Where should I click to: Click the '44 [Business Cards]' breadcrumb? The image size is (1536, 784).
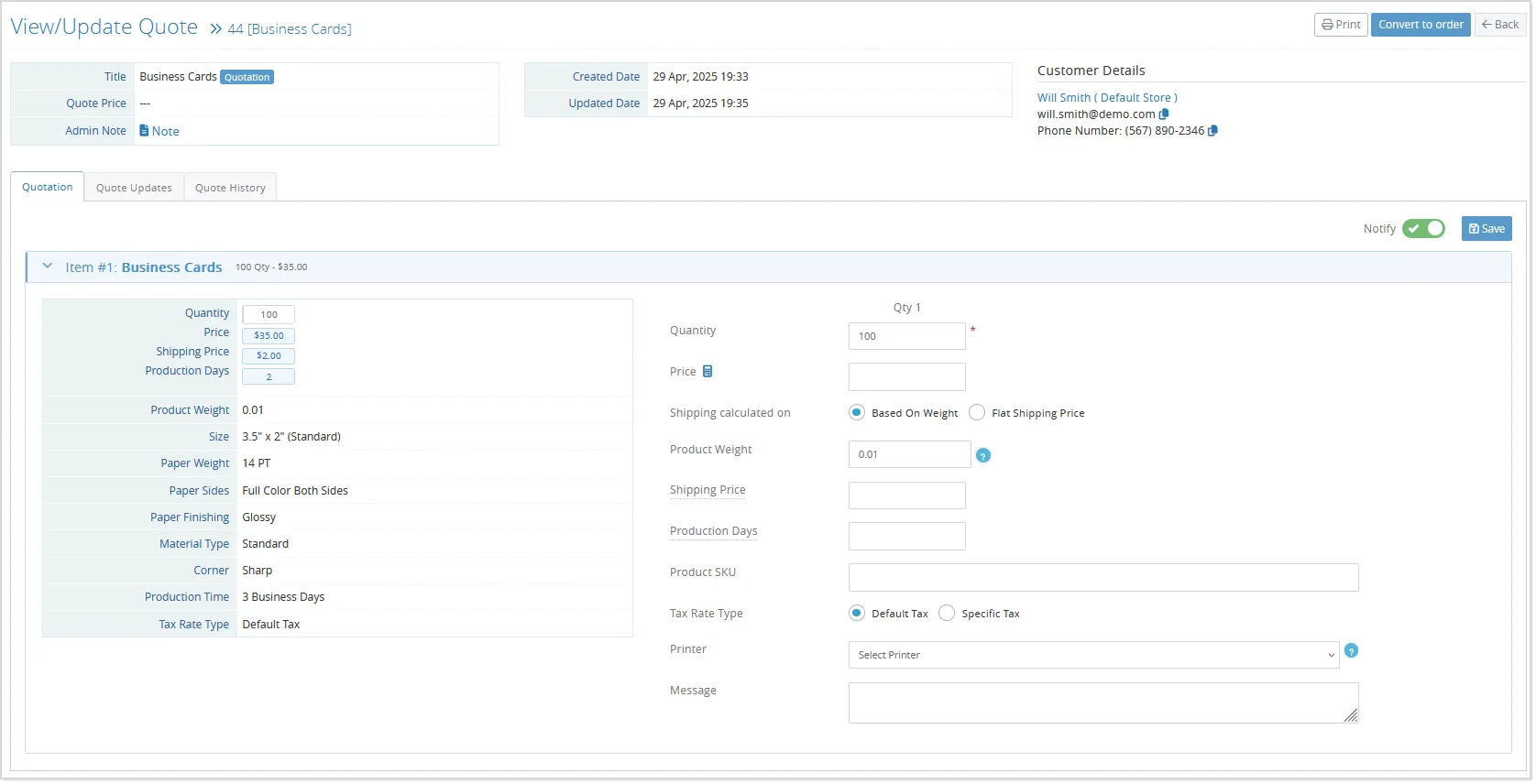[x=290, y=29]
